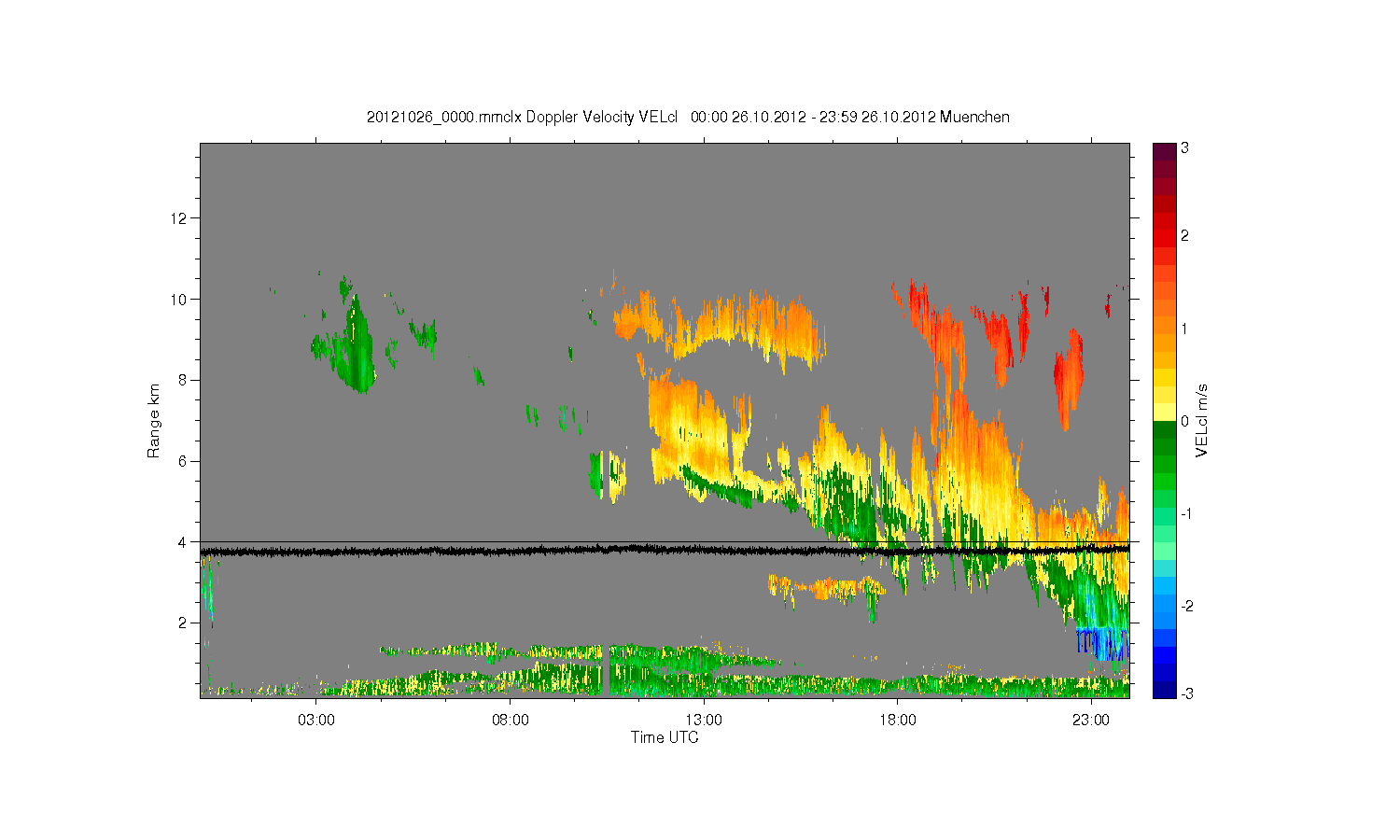Click the '6' range axis tick label

[183, 461]
